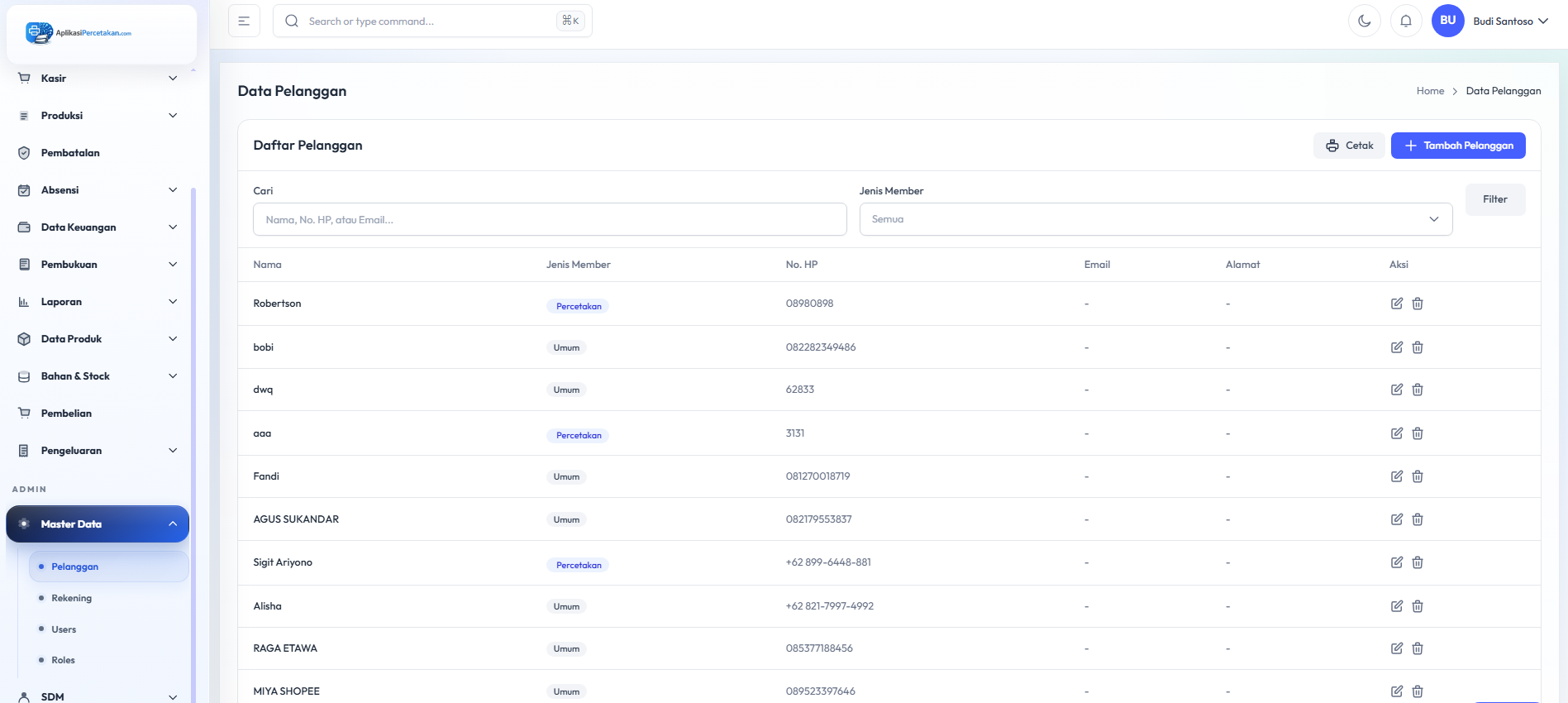Click the BU user avatar

coord(1448,21)
